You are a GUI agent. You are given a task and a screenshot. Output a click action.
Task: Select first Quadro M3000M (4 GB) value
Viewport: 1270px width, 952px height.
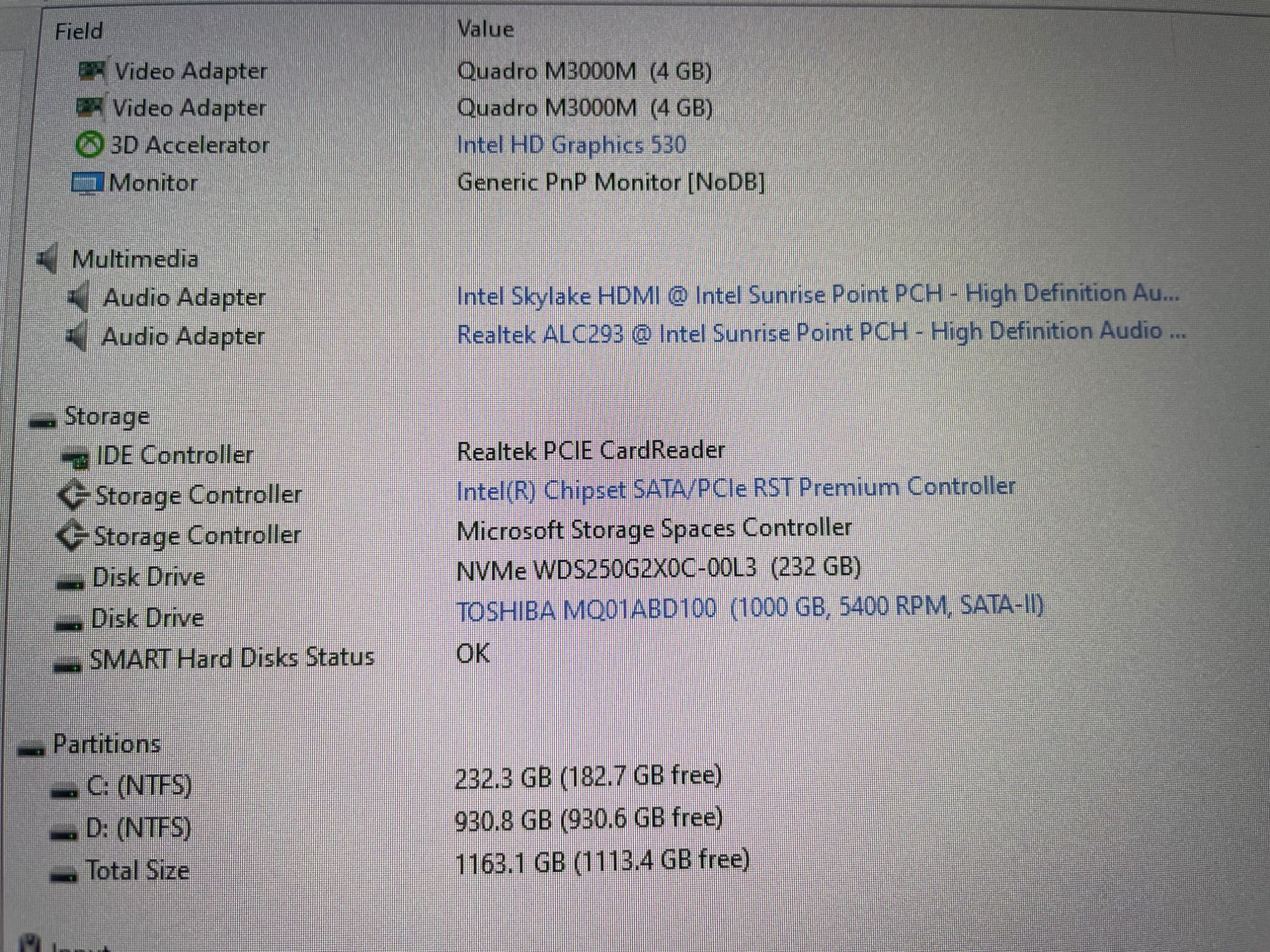(x=584, y=71)
